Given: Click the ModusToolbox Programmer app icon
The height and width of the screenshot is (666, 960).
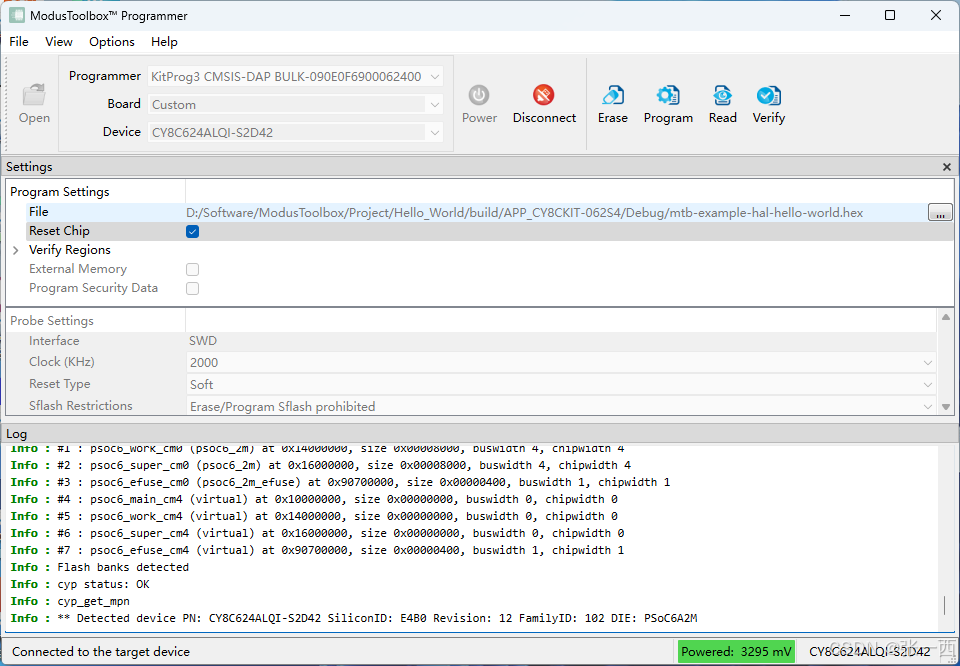Looking at the screenshot, I should pos(17,15).
